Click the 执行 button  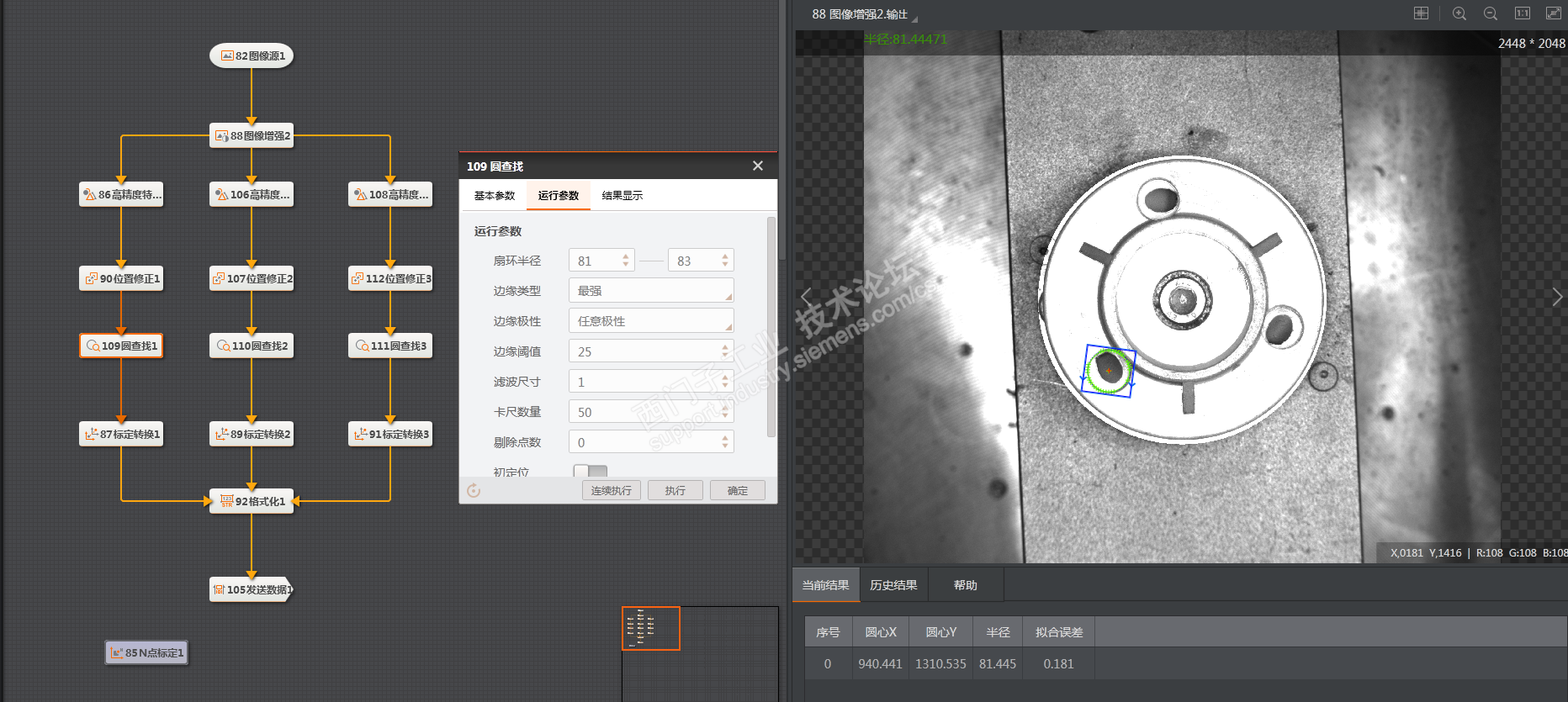675,491
